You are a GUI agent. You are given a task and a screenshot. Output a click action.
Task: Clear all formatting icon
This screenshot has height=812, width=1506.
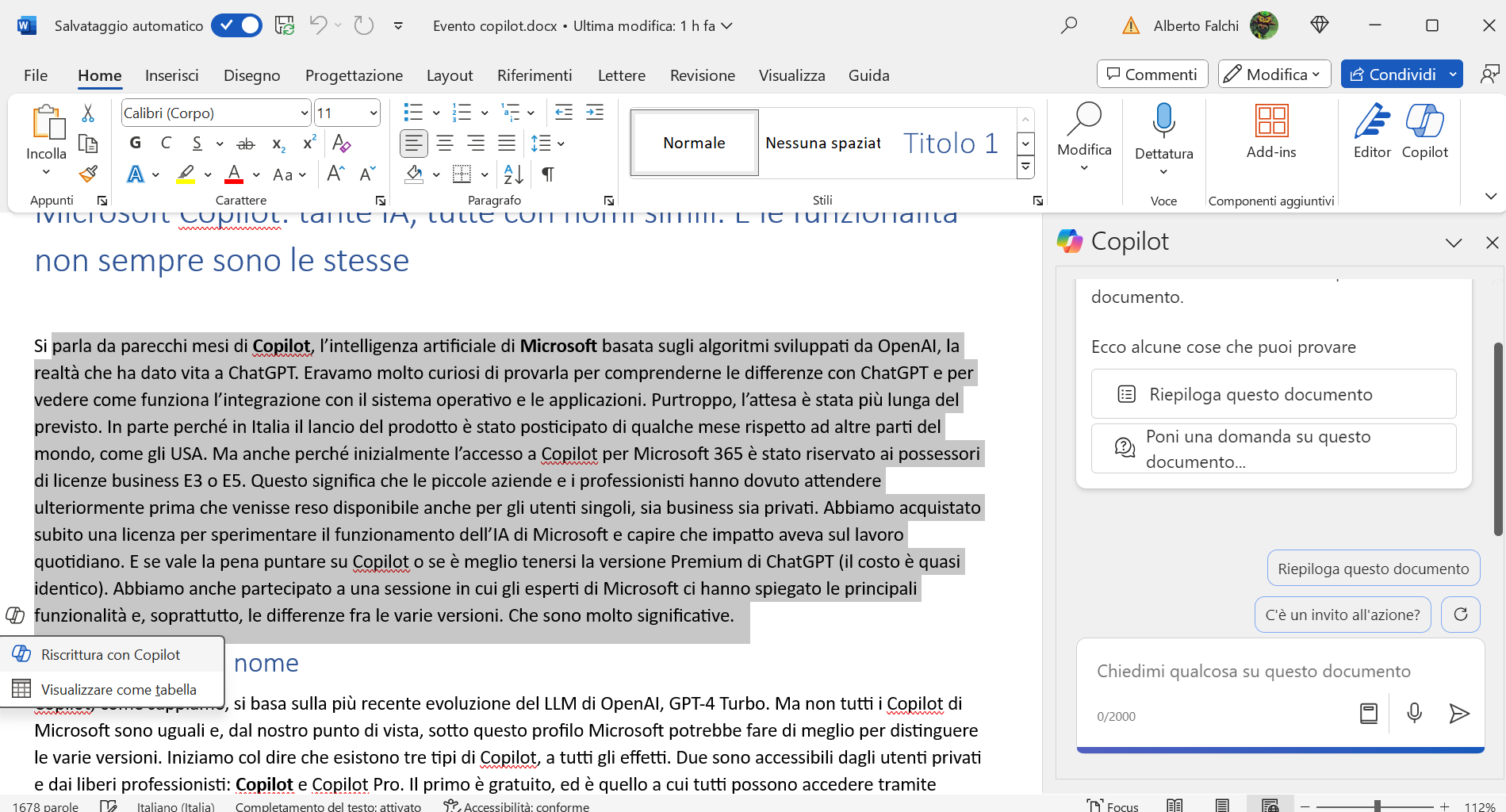point(341,144)
